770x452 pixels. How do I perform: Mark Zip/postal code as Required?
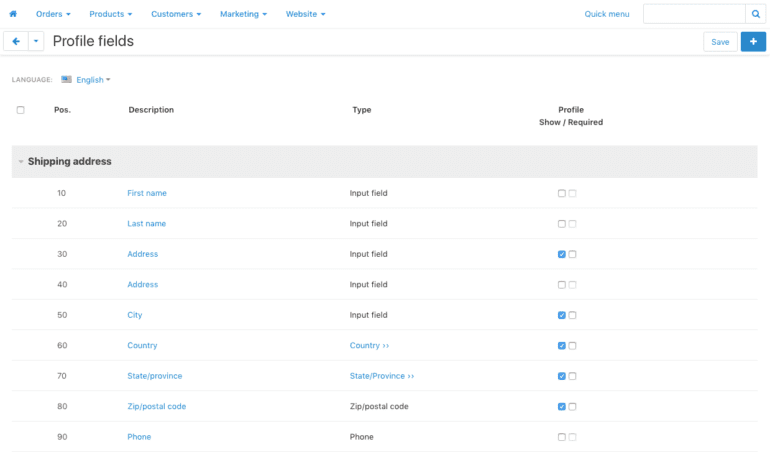(573, 407)
